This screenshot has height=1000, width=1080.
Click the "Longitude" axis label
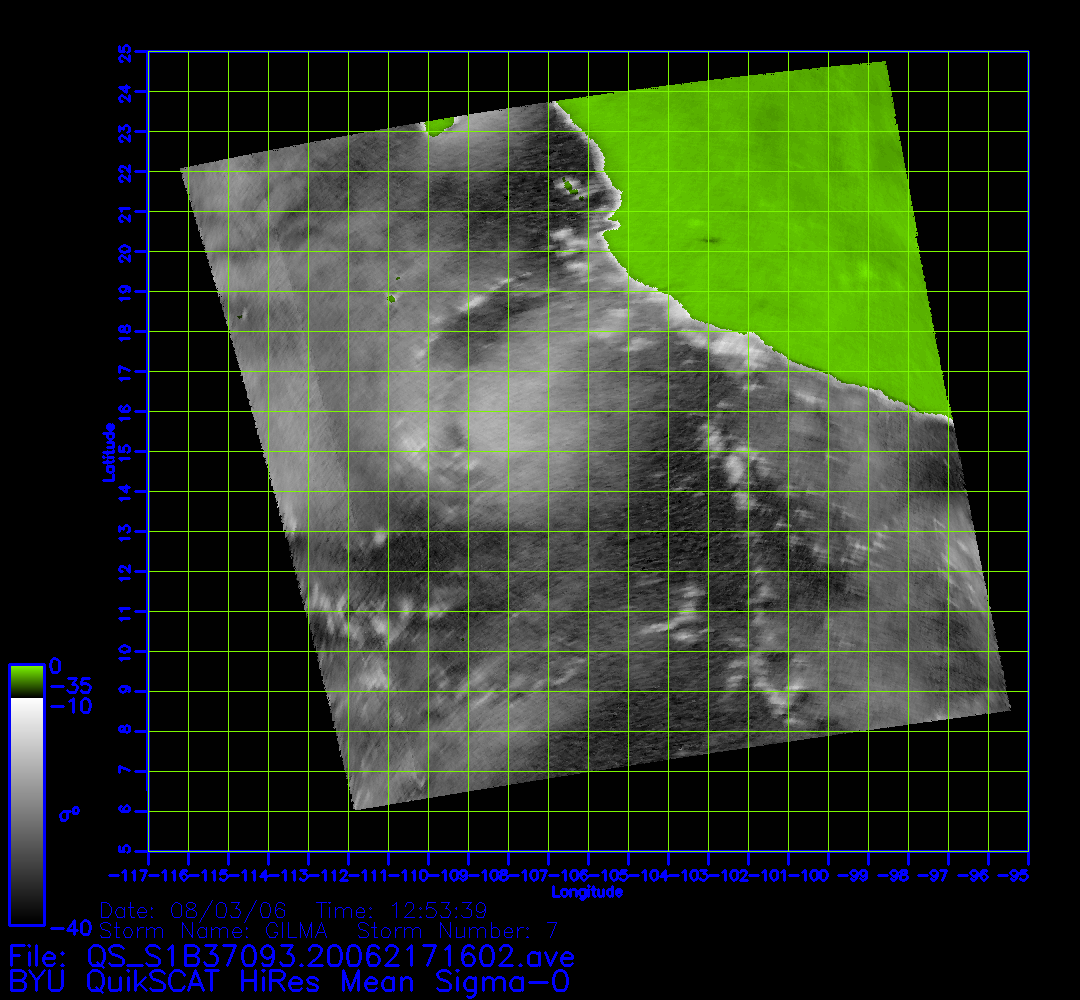pyautogui.click(x=587, y=891)
